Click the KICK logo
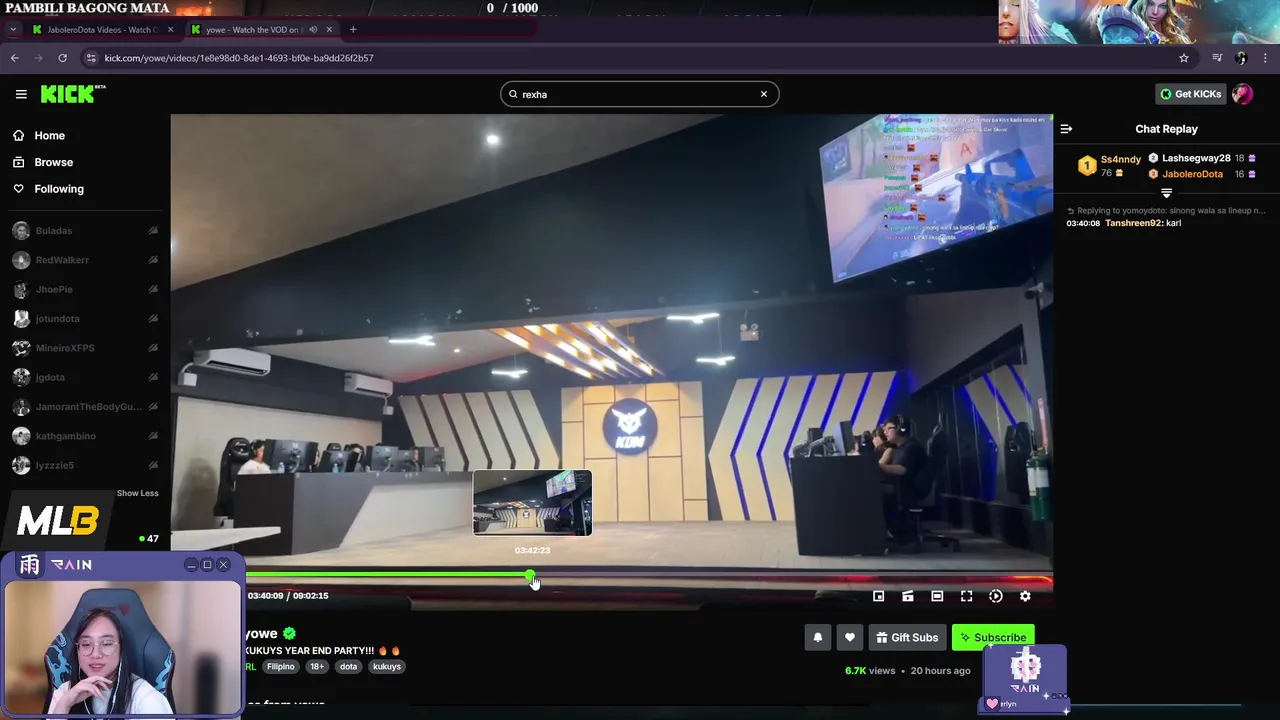The height and width of the screenshot is (720, 1280). tap(72, 94)
